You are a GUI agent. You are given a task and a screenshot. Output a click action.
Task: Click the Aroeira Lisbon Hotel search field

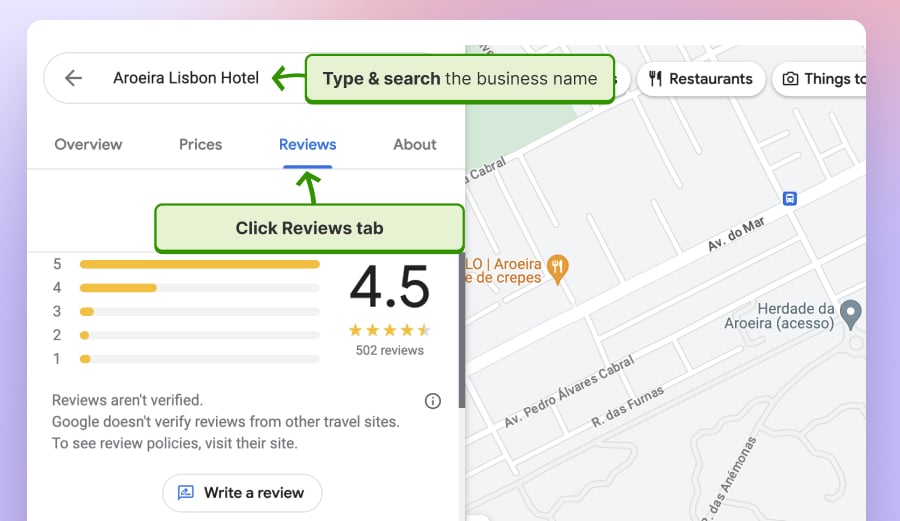click(x=186, y=78)
